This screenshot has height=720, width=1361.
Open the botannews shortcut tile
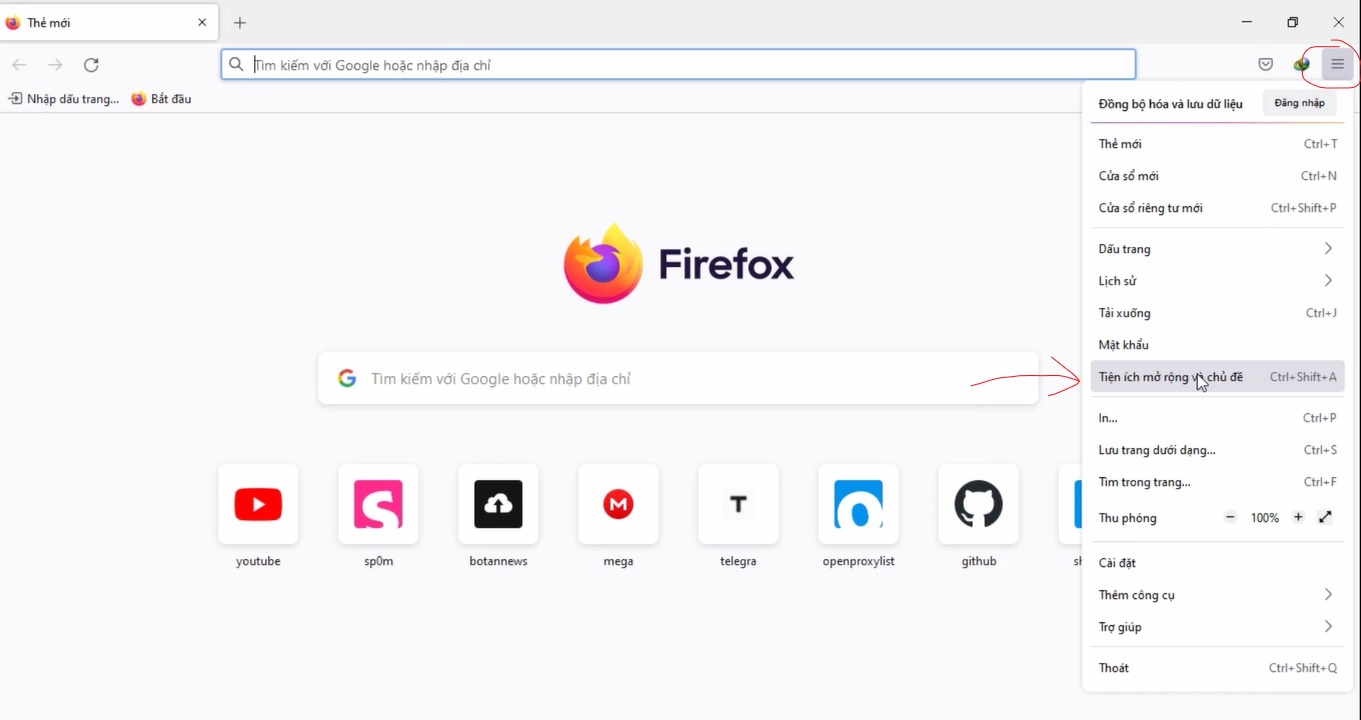coord(498,504)
